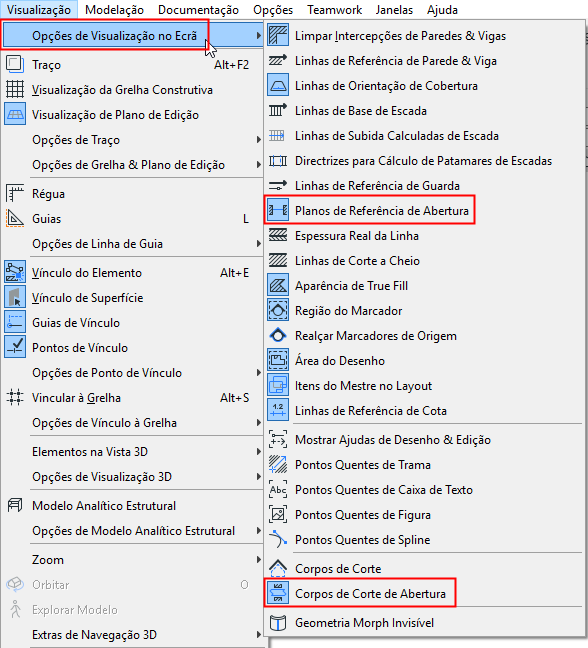Expand Opções de Vínculo à Grelha submenu

click(x=133, y=423)
